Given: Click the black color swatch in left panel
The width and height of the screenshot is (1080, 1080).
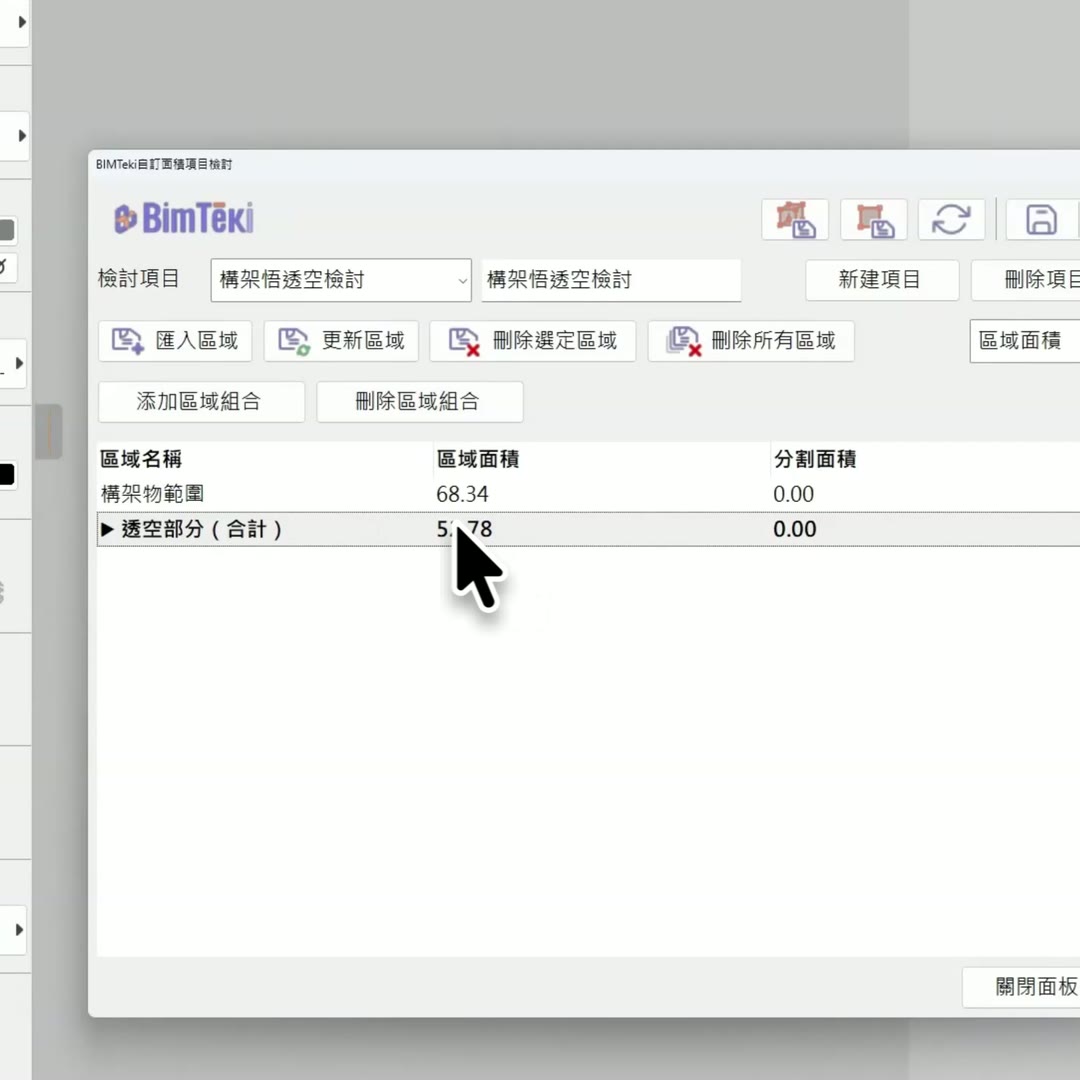Looking at the screenshot, I should [x=6, y=475].
